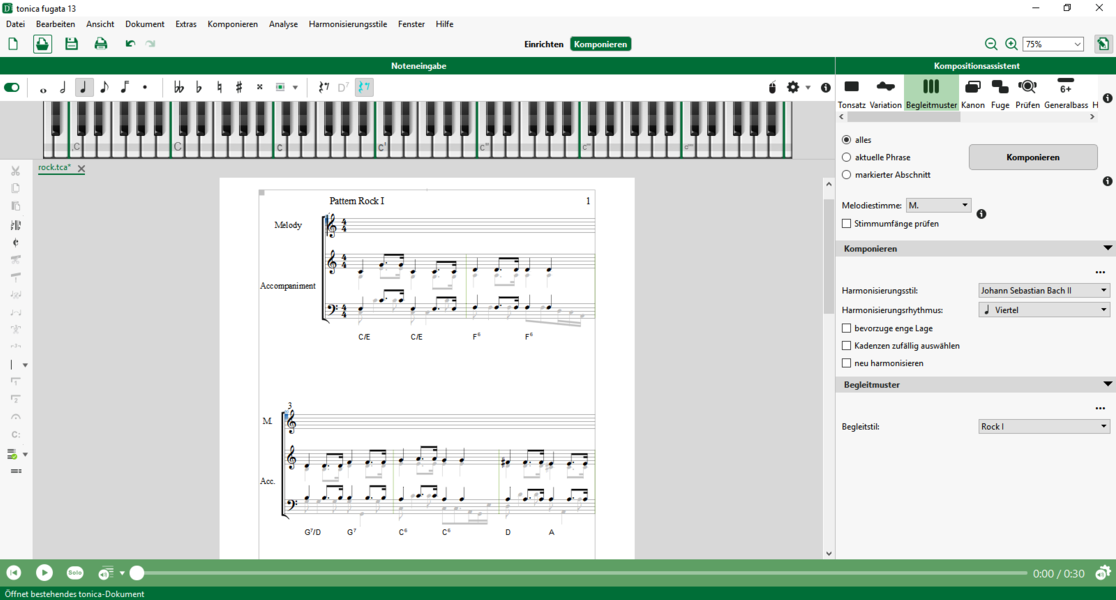Click the assistant tabs horizontal scrollbar
This screenshot has width=1116, height=600.
(x=904, y=117)
